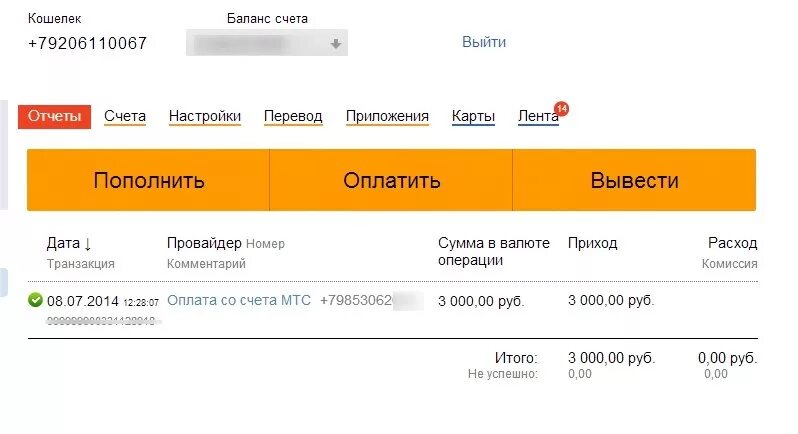Open the Настройки tab
This screenshot has width=798, height=434.
tap(205, 117)
